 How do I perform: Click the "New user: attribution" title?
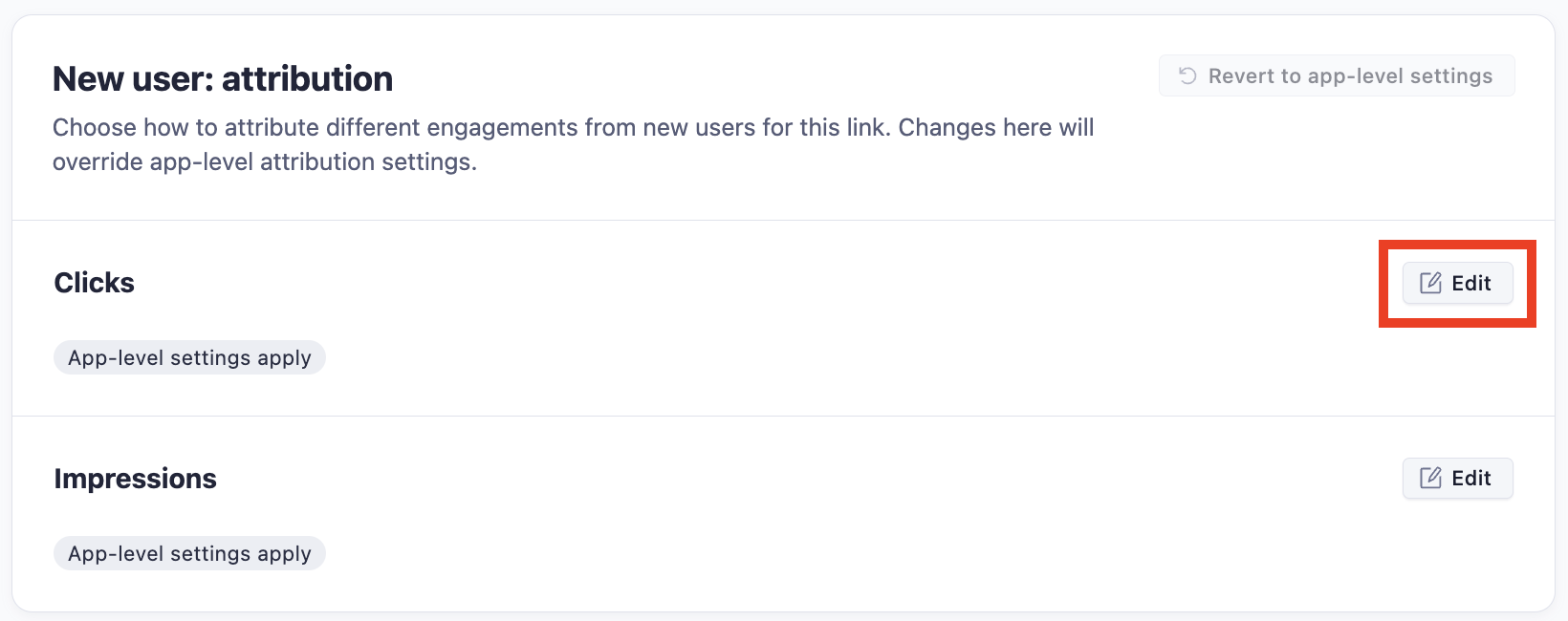(223, 78)
